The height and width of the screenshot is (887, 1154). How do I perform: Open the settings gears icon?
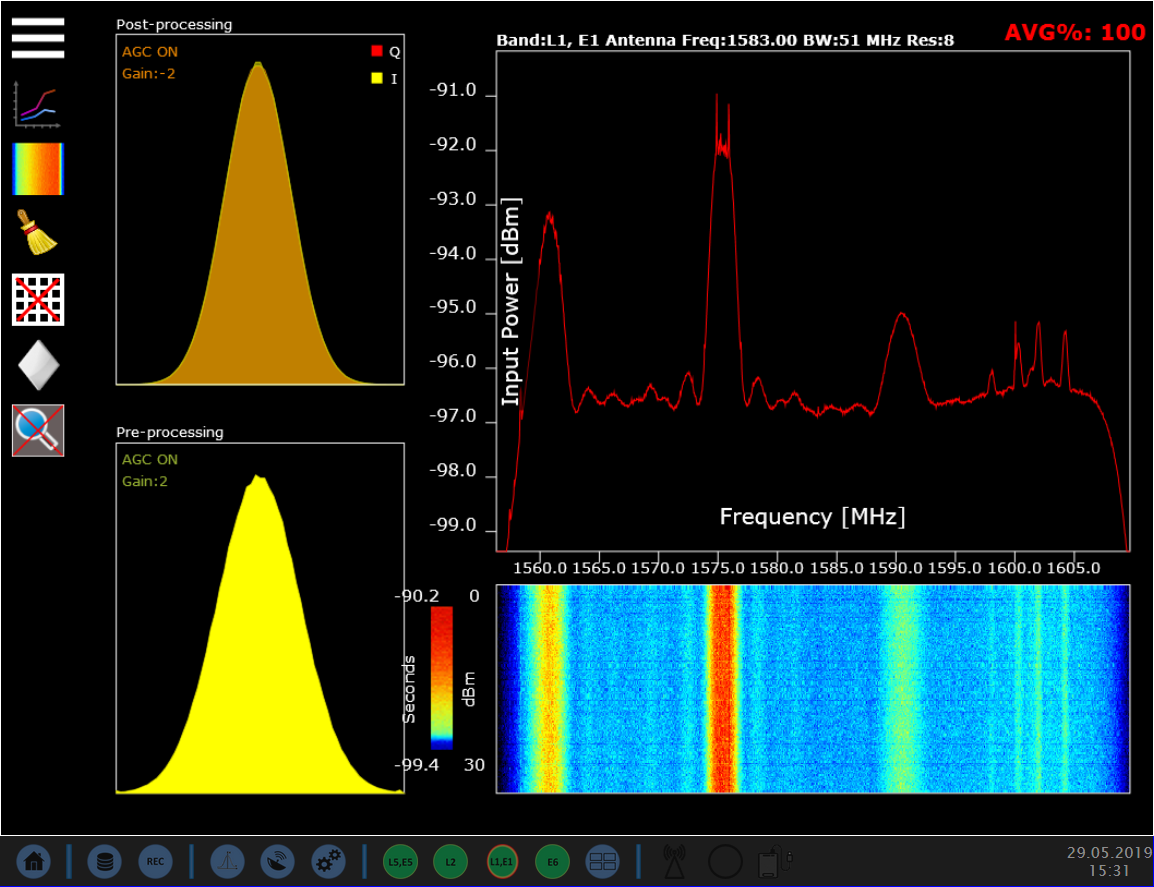[328, 861]
